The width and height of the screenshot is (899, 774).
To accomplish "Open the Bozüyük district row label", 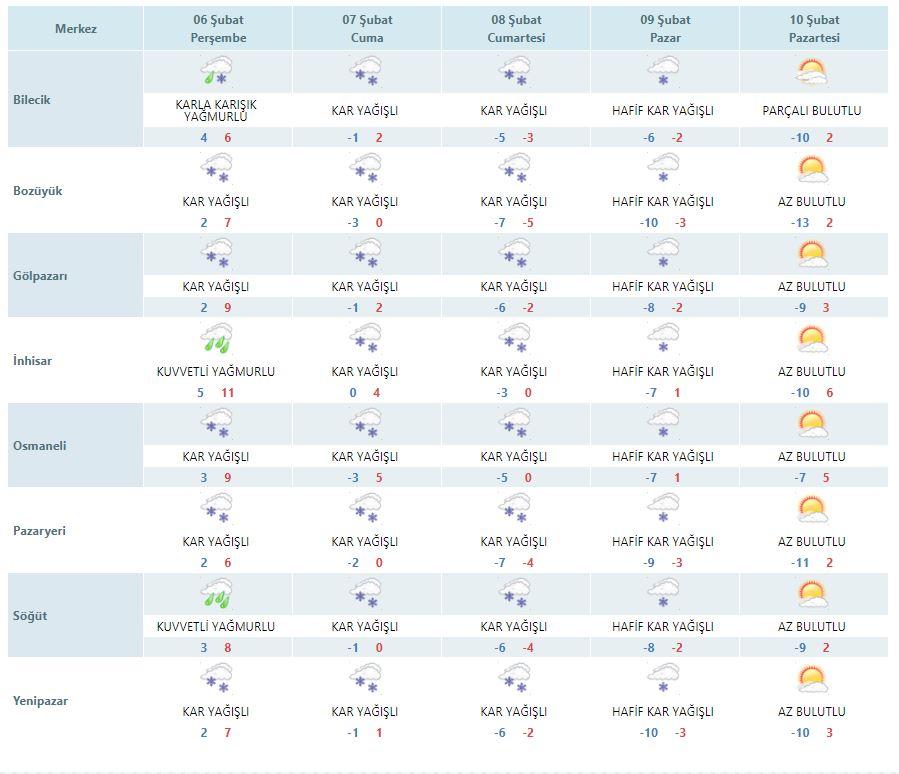I will [x=39, y=190].
